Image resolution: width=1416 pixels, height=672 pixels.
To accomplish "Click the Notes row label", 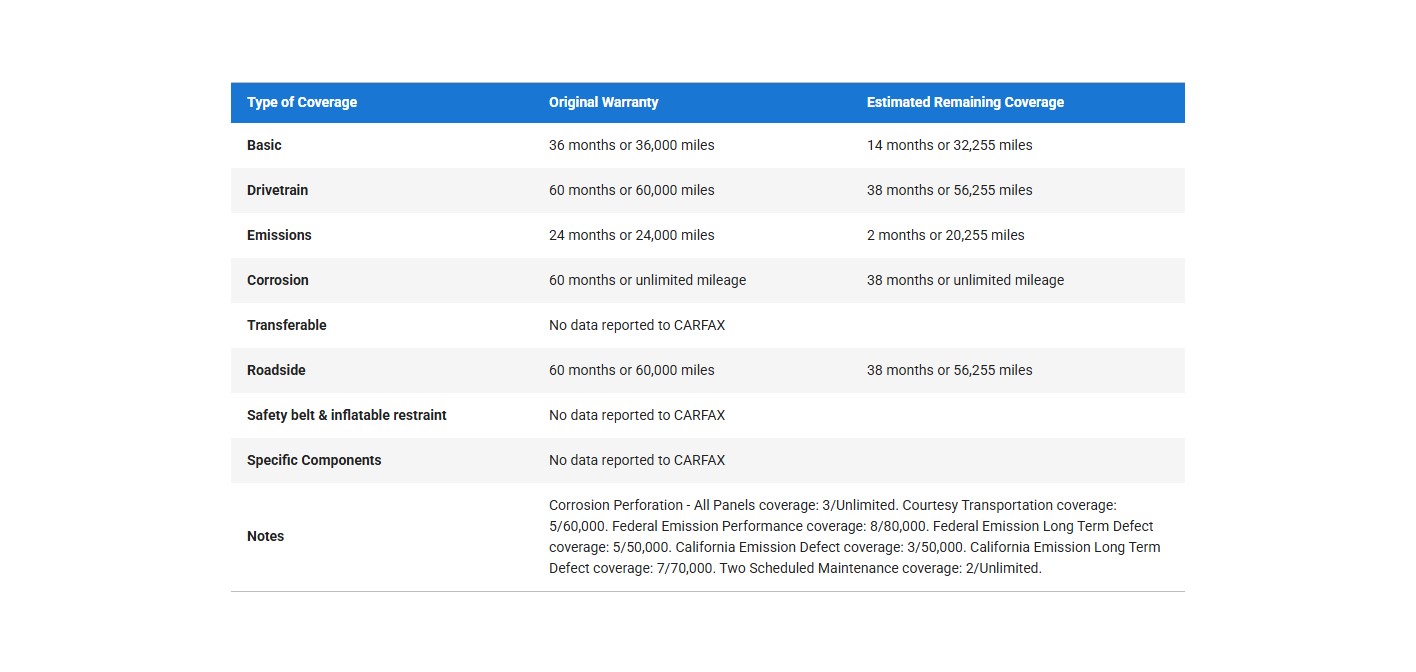I will coord(265,536).
